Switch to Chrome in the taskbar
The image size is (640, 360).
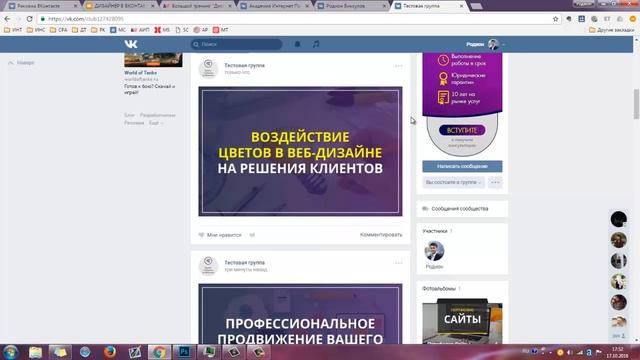159,352
